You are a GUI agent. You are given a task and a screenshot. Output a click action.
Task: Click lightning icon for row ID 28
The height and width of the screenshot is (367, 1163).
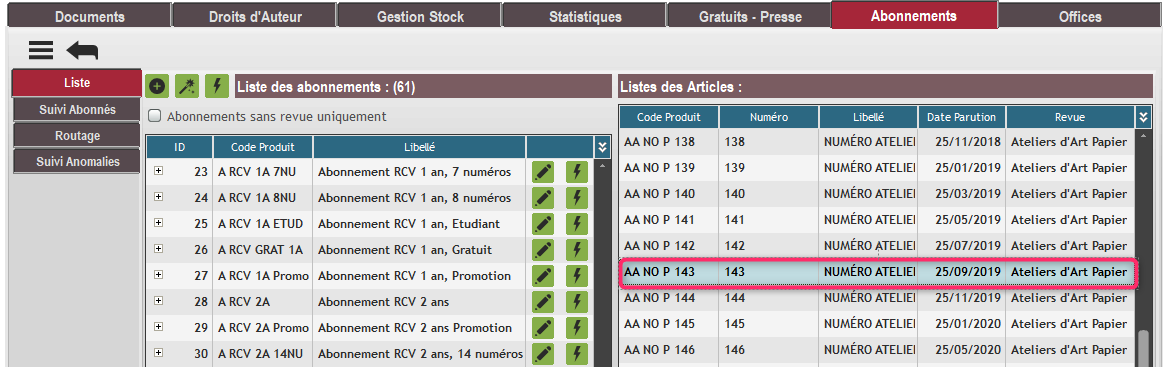click(577, 302)
